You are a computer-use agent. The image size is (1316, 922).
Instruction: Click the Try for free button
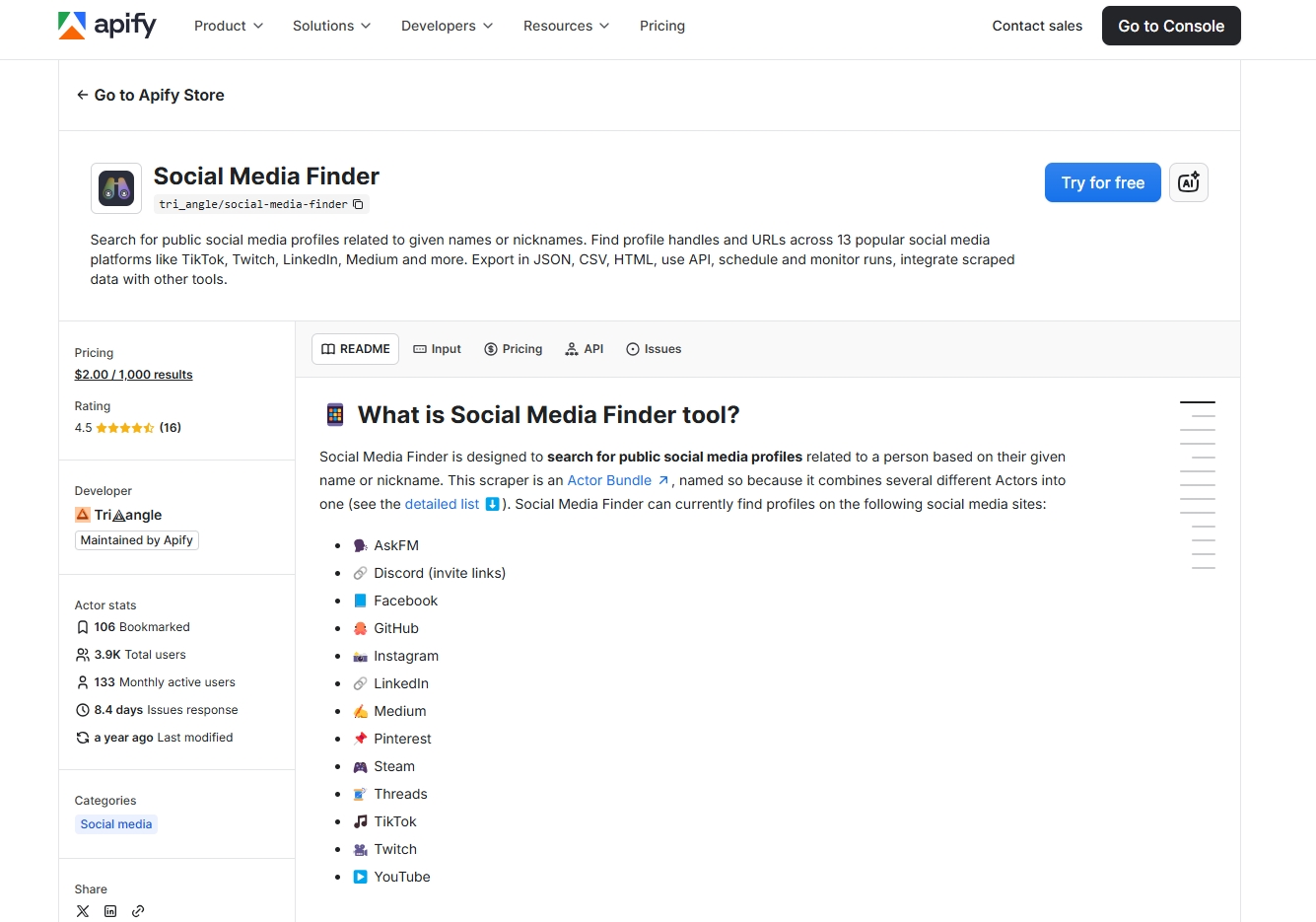coord(1102,182)
